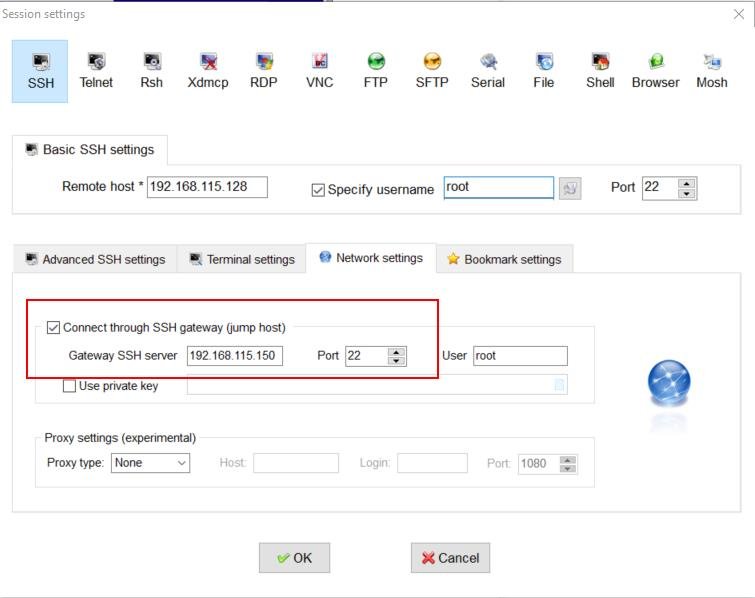755x598 pixels.
Task: Toggle Connect through SSH gateway checkbox
Action: pyautogui.click(x=53, y=328)
